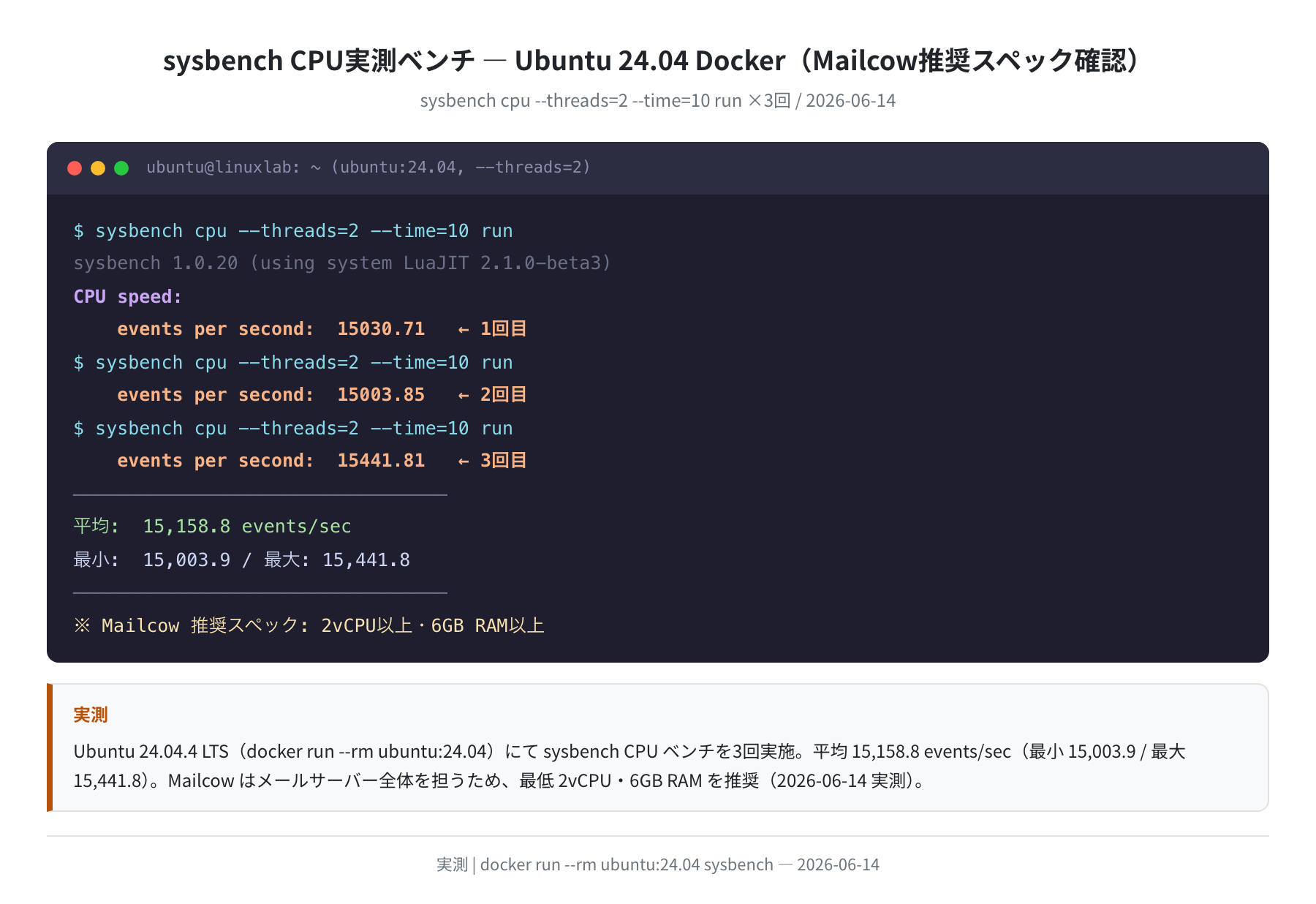This screenshot has width=1316, height=904.
Task: Select the value 15003.85
Action: [x=381, y=395]
